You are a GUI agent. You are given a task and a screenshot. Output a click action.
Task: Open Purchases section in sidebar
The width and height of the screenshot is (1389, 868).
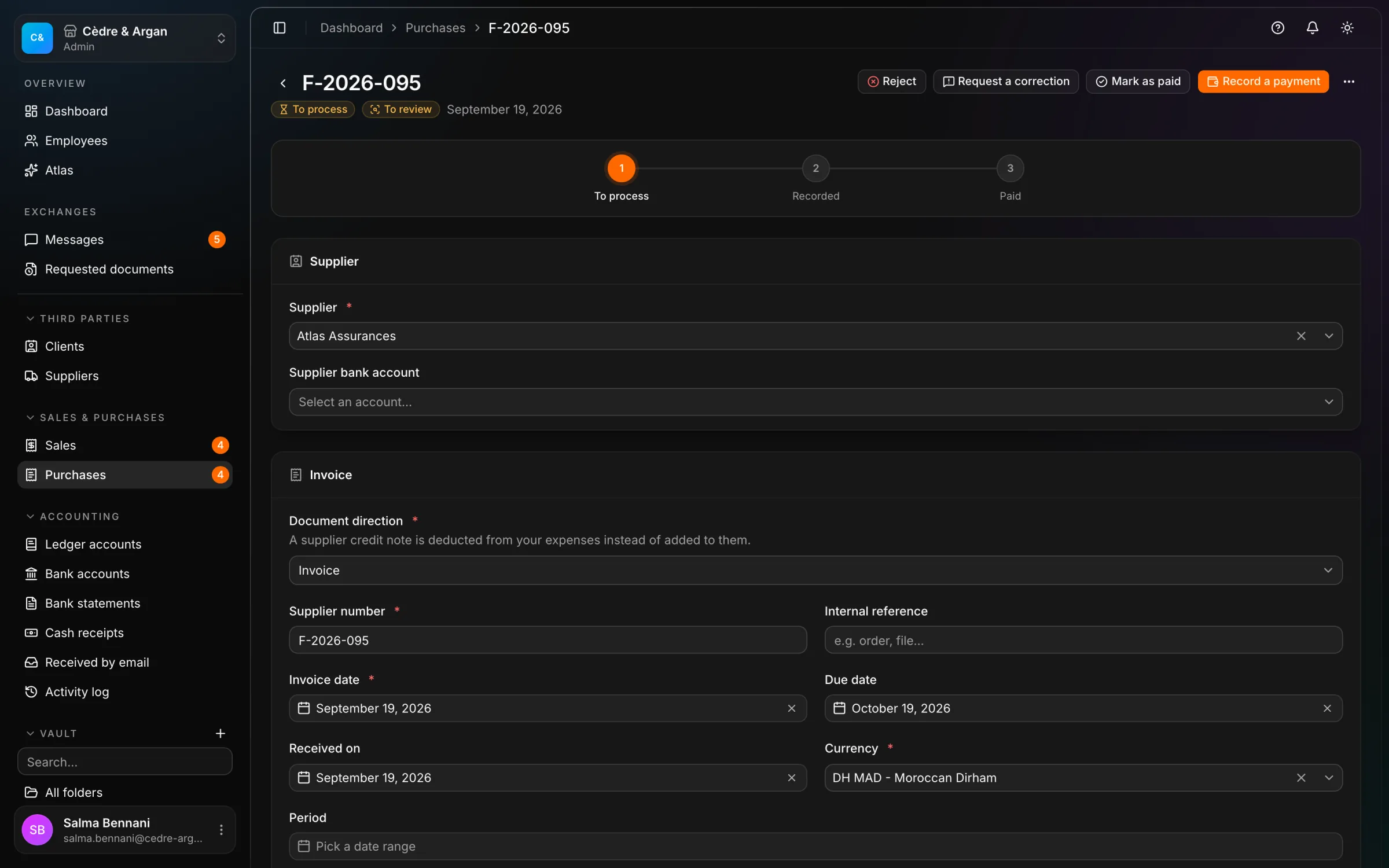click(125, 475)
